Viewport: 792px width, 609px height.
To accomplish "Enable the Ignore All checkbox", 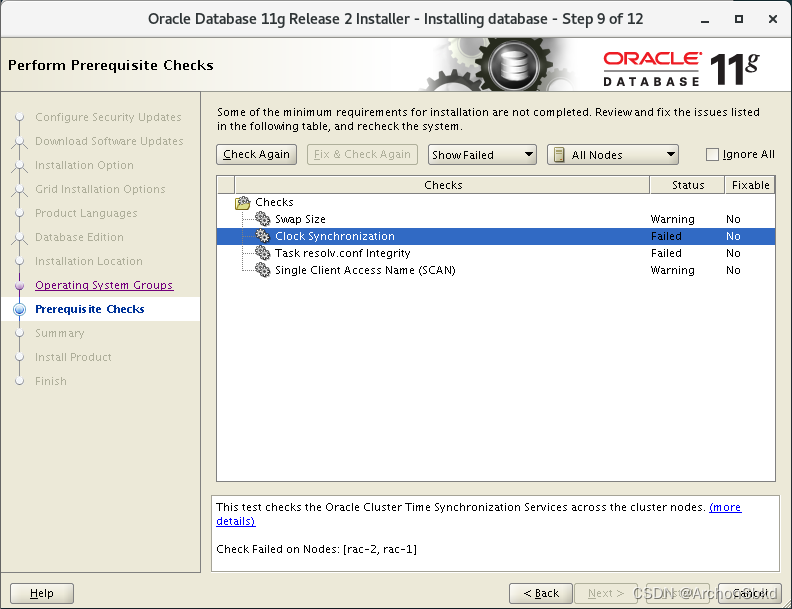I will (712, 155).
